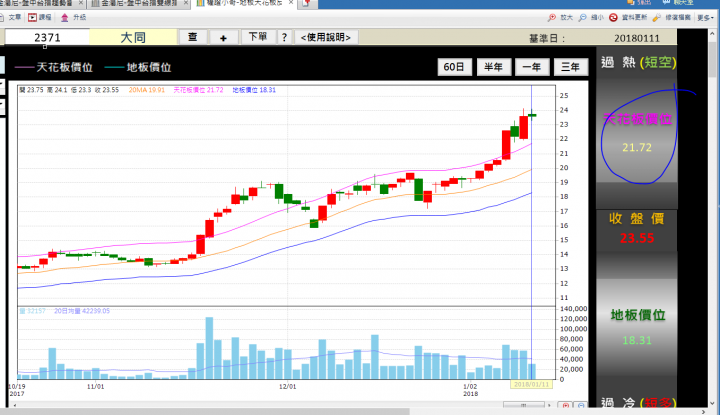Close the second worksheet tab

pyautogui.click(x=186, y=3)
